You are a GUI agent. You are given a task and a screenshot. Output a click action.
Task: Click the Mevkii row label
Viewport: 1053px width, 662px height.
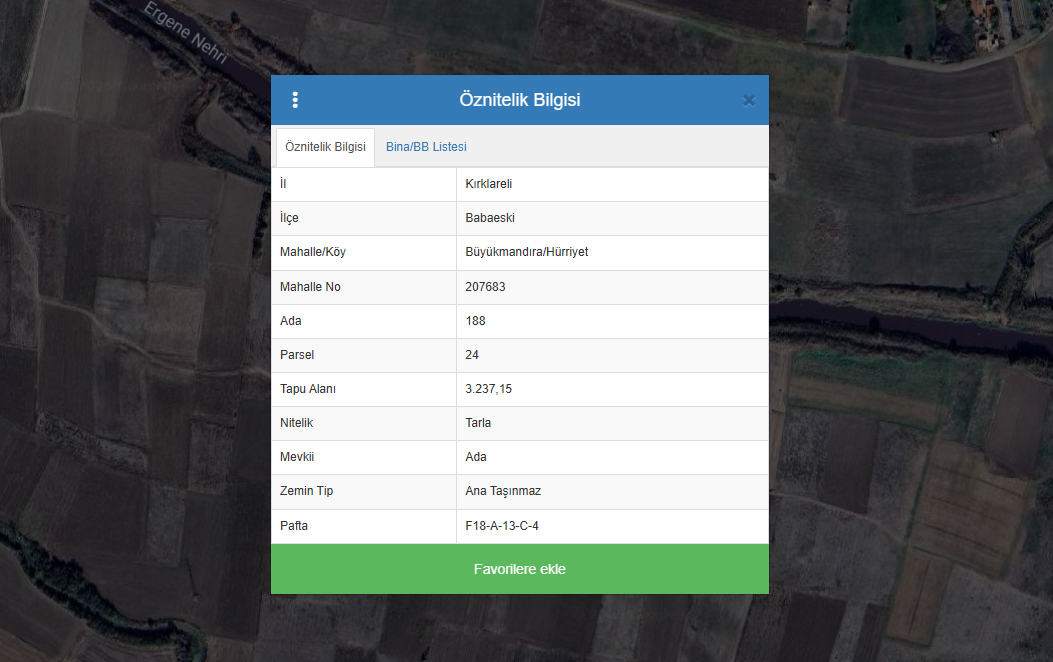pos(298,457)
